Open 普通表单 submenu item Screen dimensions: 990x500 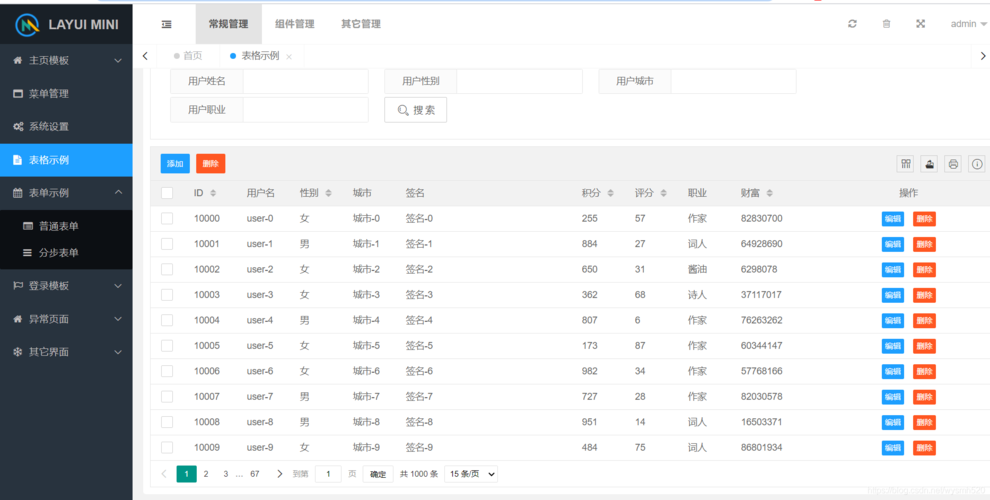[x=66, y=226]
